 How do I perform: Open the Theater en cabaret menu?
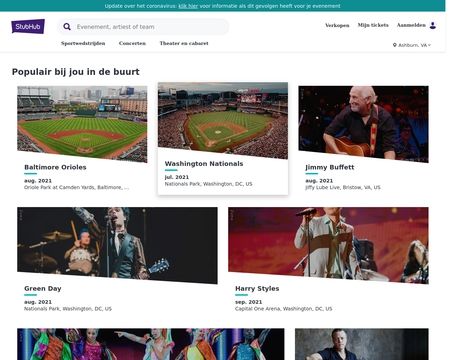point(184,43)
